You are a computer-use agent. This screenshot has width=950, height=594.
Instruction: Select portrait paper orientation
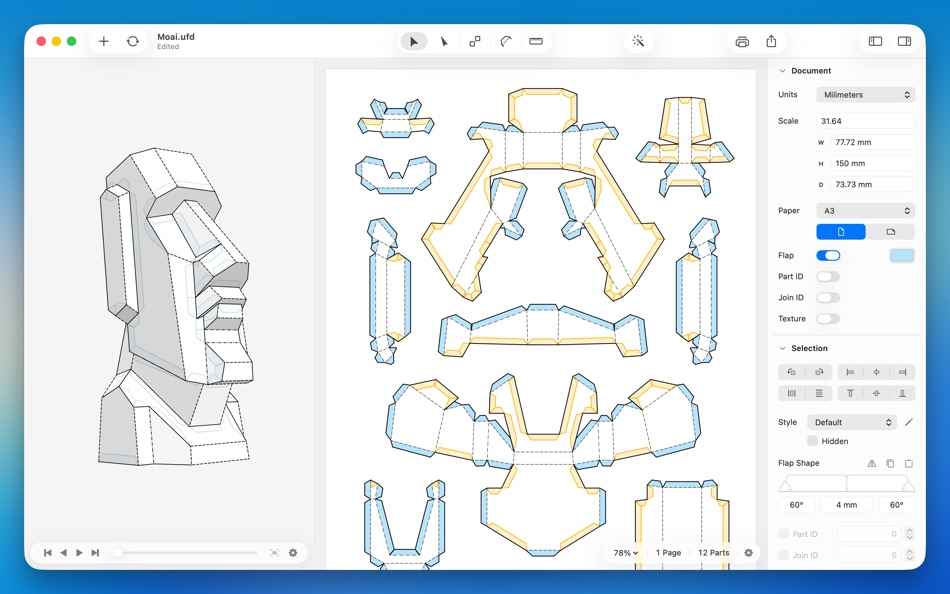click(x=841, y=232)
